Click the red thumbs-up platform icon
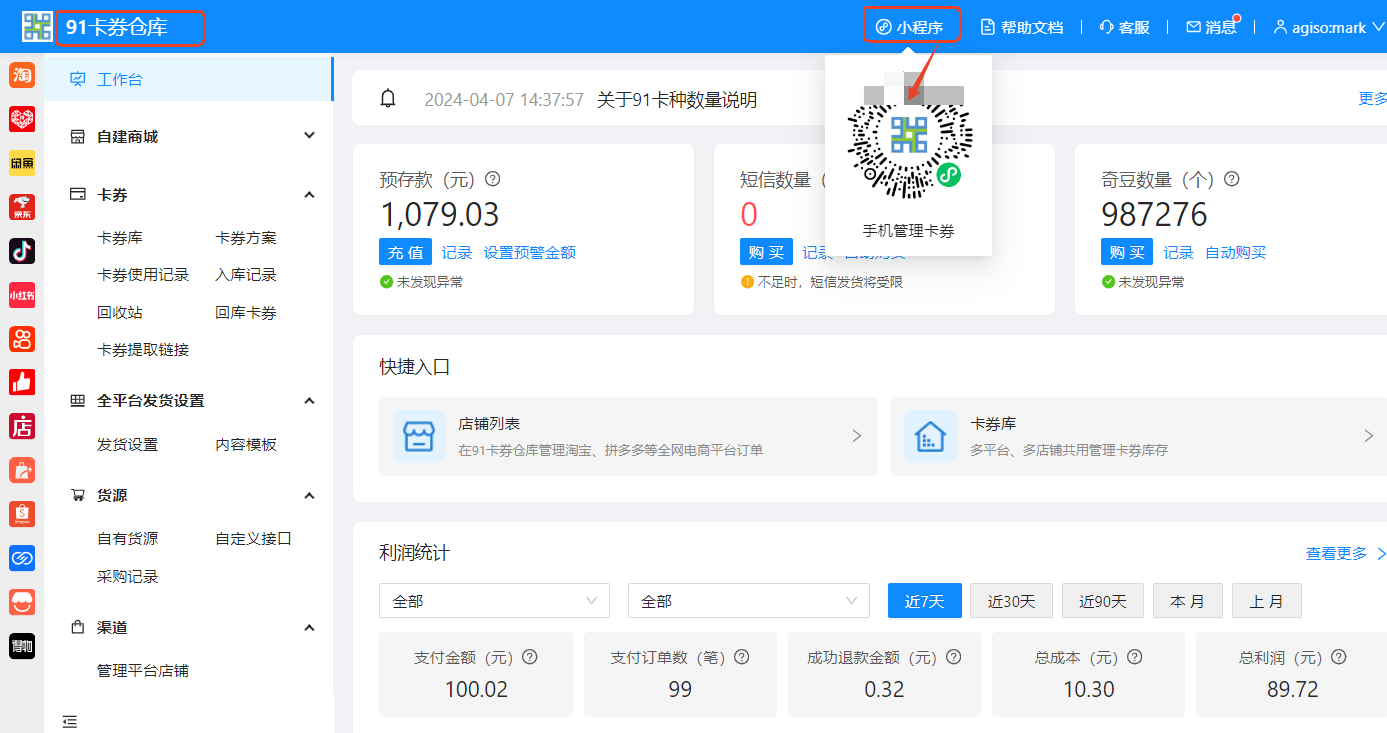 pos(22,382)
